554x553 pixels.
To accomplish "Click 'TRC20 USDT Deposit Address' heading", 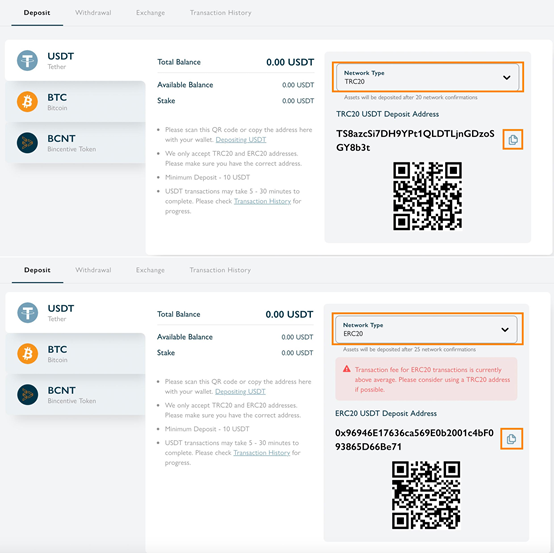I will [x=388, y=114].
